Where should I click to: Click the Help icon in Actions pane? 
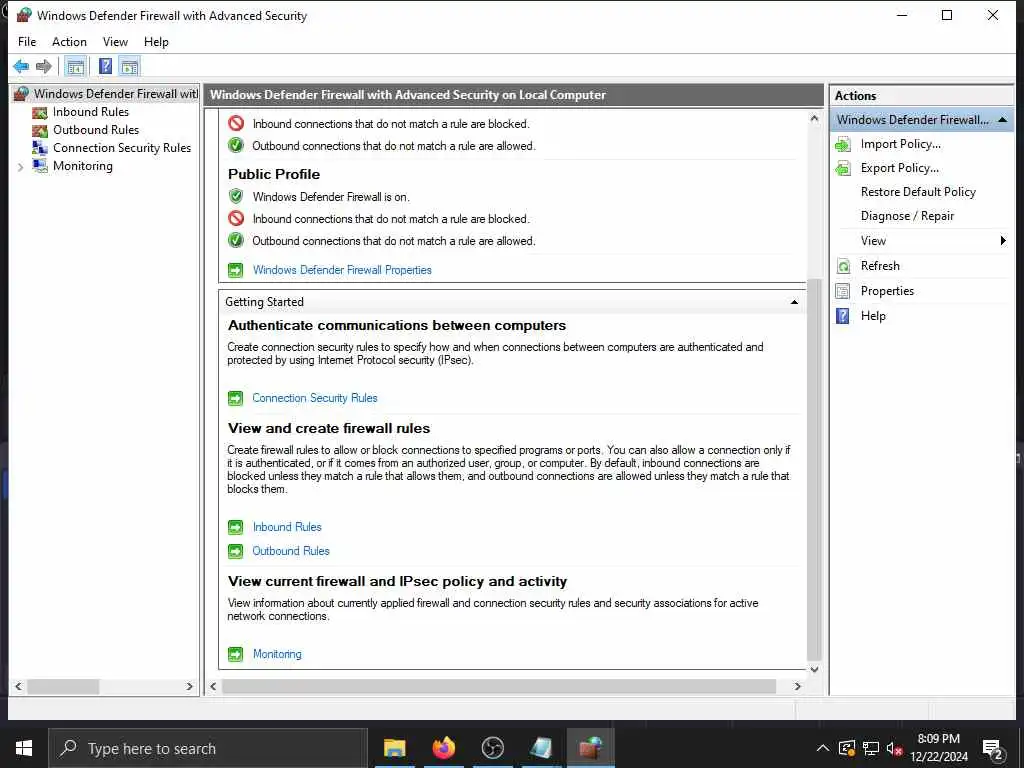[x=843, y=316]
